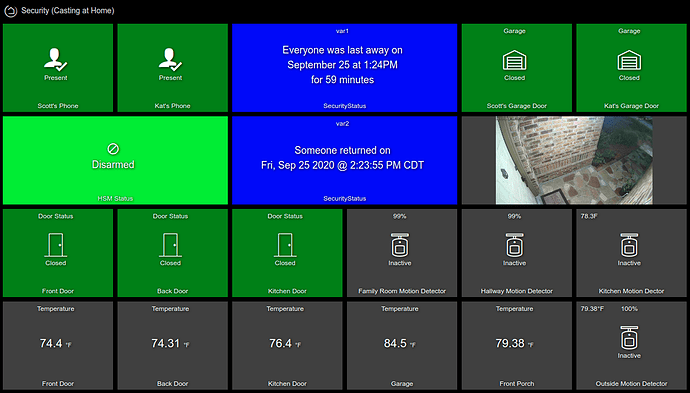This screenshot has width=690, height=393.
Task: Click the Disarmed circle-slash icon
Action: (113, 149)
